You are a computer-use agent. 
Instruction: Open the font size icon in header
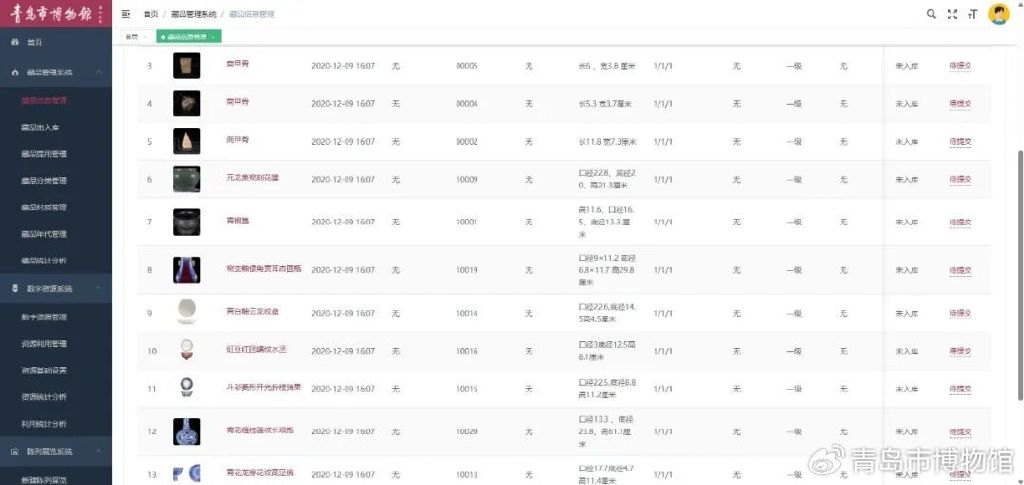(x=972, y=14)
